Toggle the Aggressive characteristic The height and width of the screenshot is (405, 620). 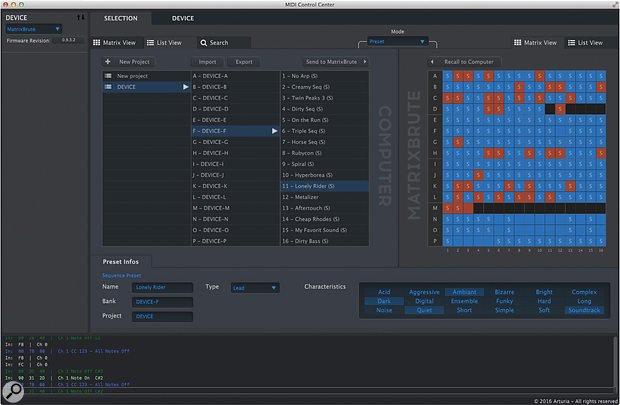(x=424, y=292)
